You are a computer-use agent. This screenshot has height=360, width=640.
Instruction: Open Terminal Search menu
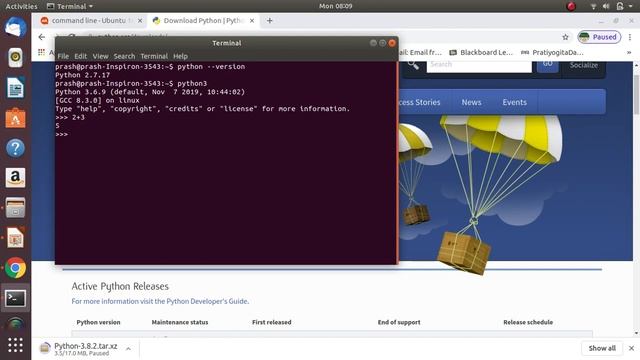click(x=124, y=56)
